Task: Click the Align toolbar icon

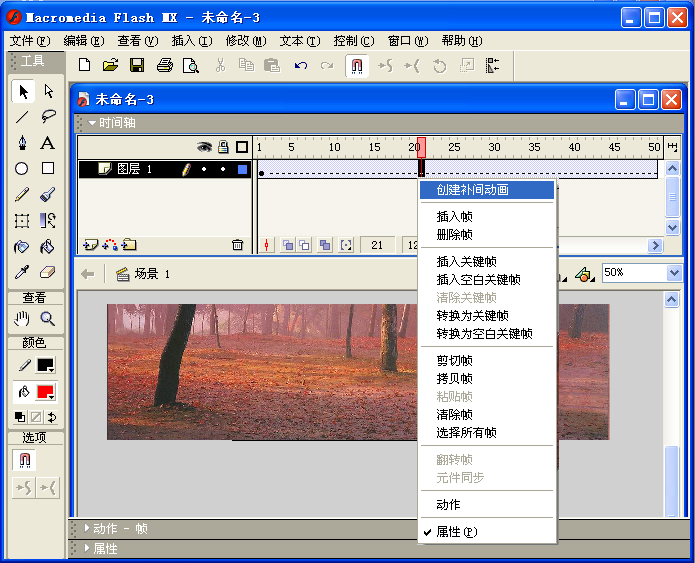Action: (x=492, y=66)
